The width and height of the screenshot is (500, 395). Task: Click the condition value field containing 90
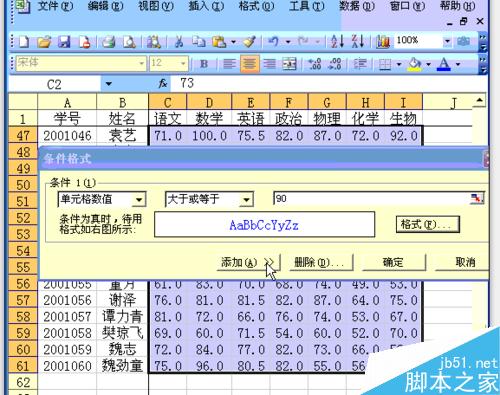click(x=371, y=199)
